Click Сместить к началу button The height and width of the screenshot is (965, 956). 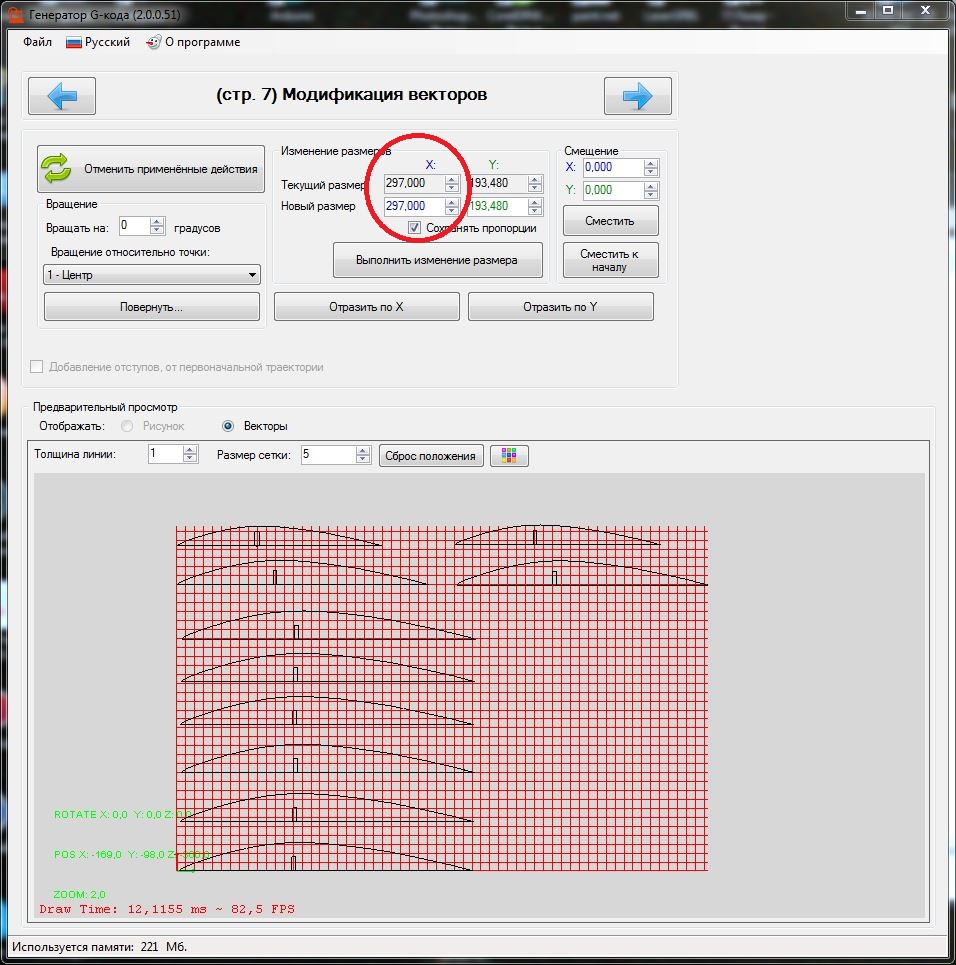click(610, 260)
